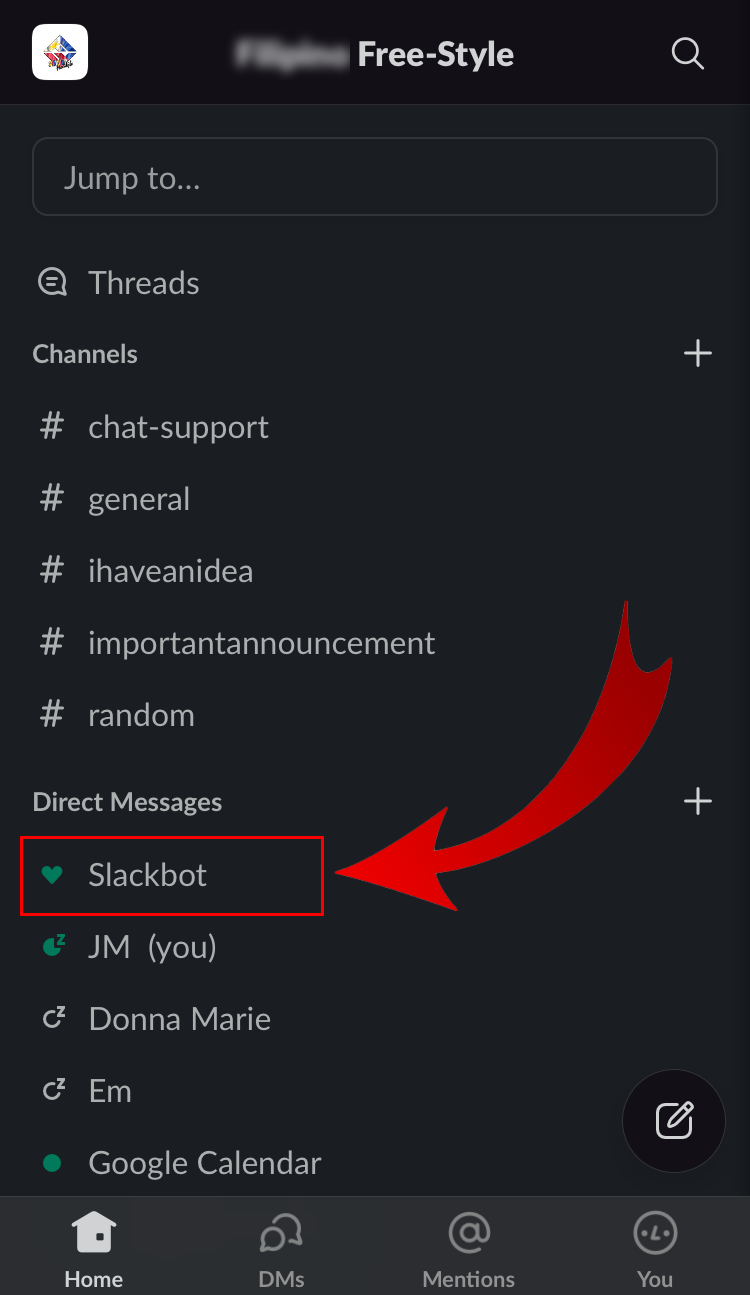
Task: Open the workspace logo icon
Action: coord(60,52)
